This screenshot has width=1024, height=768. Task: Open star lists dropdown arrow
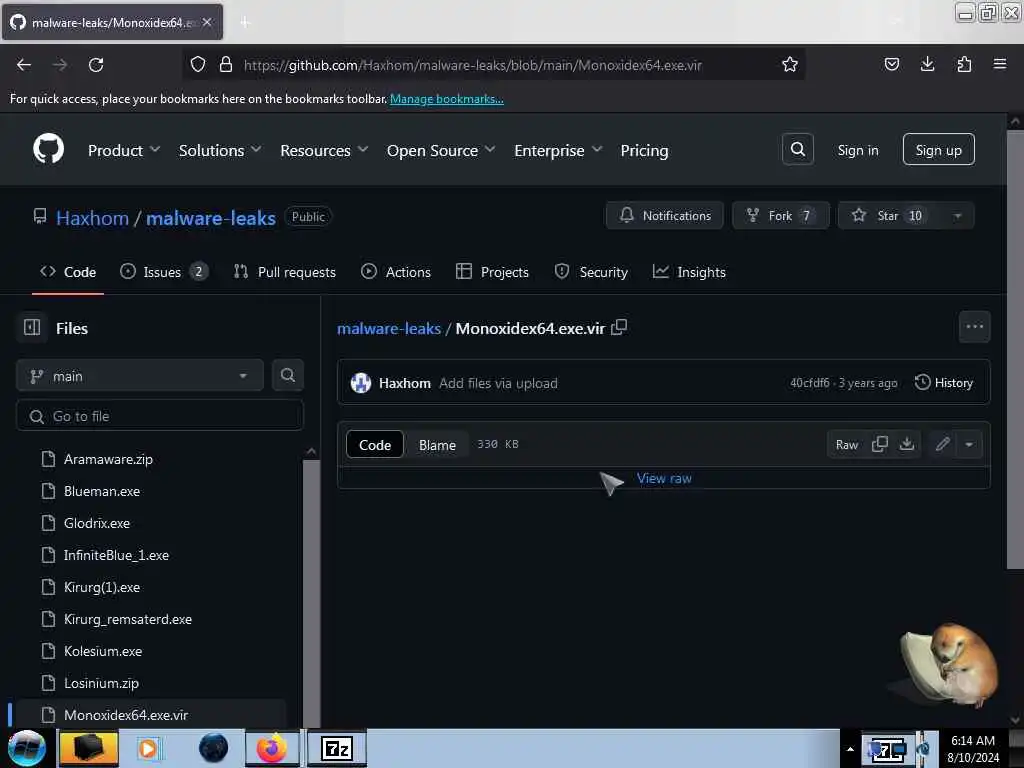coord(957,216)
